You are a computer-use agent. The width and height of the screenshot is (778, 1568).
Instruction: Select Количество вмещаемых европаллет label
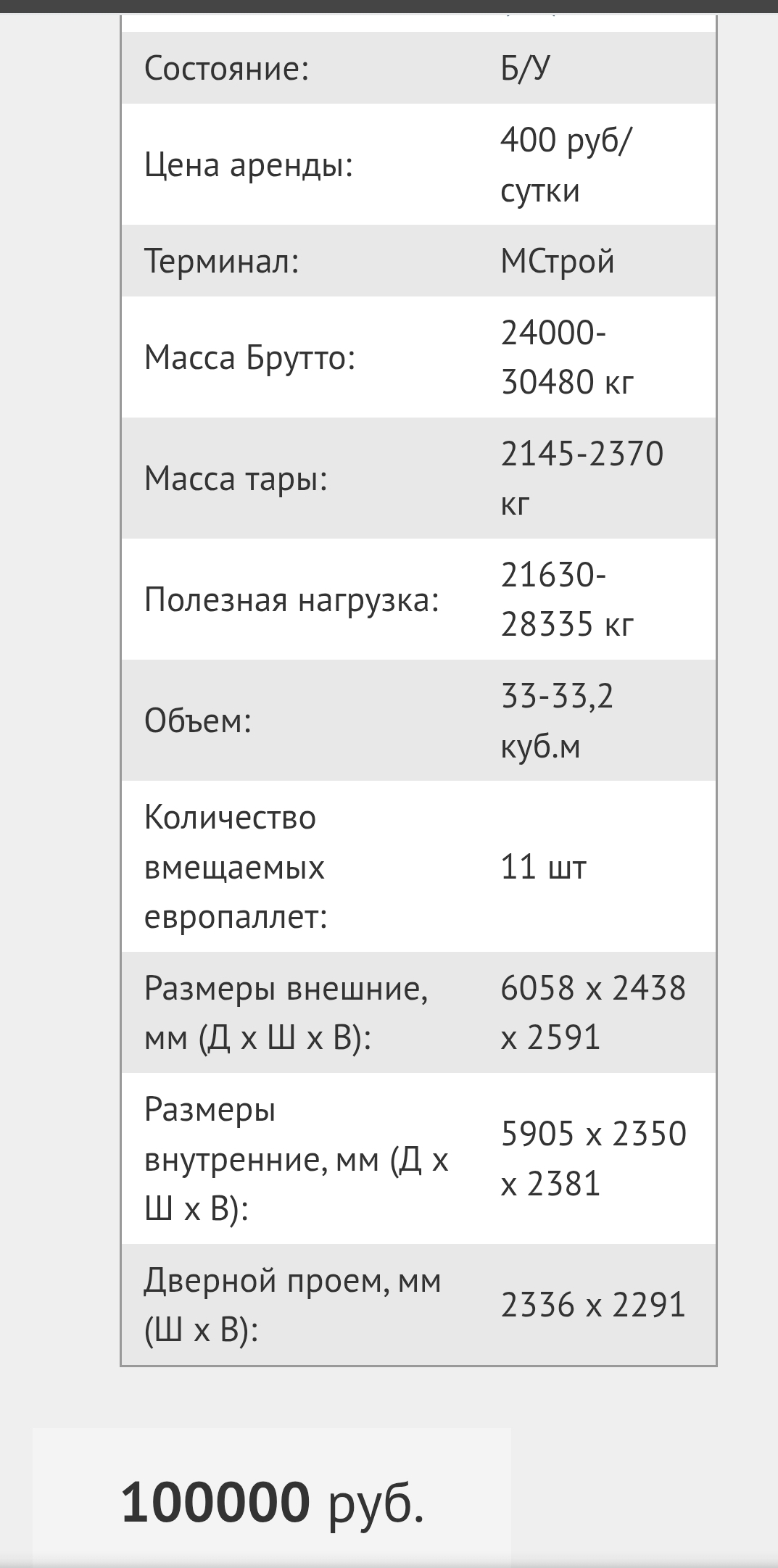pos(236,867)
